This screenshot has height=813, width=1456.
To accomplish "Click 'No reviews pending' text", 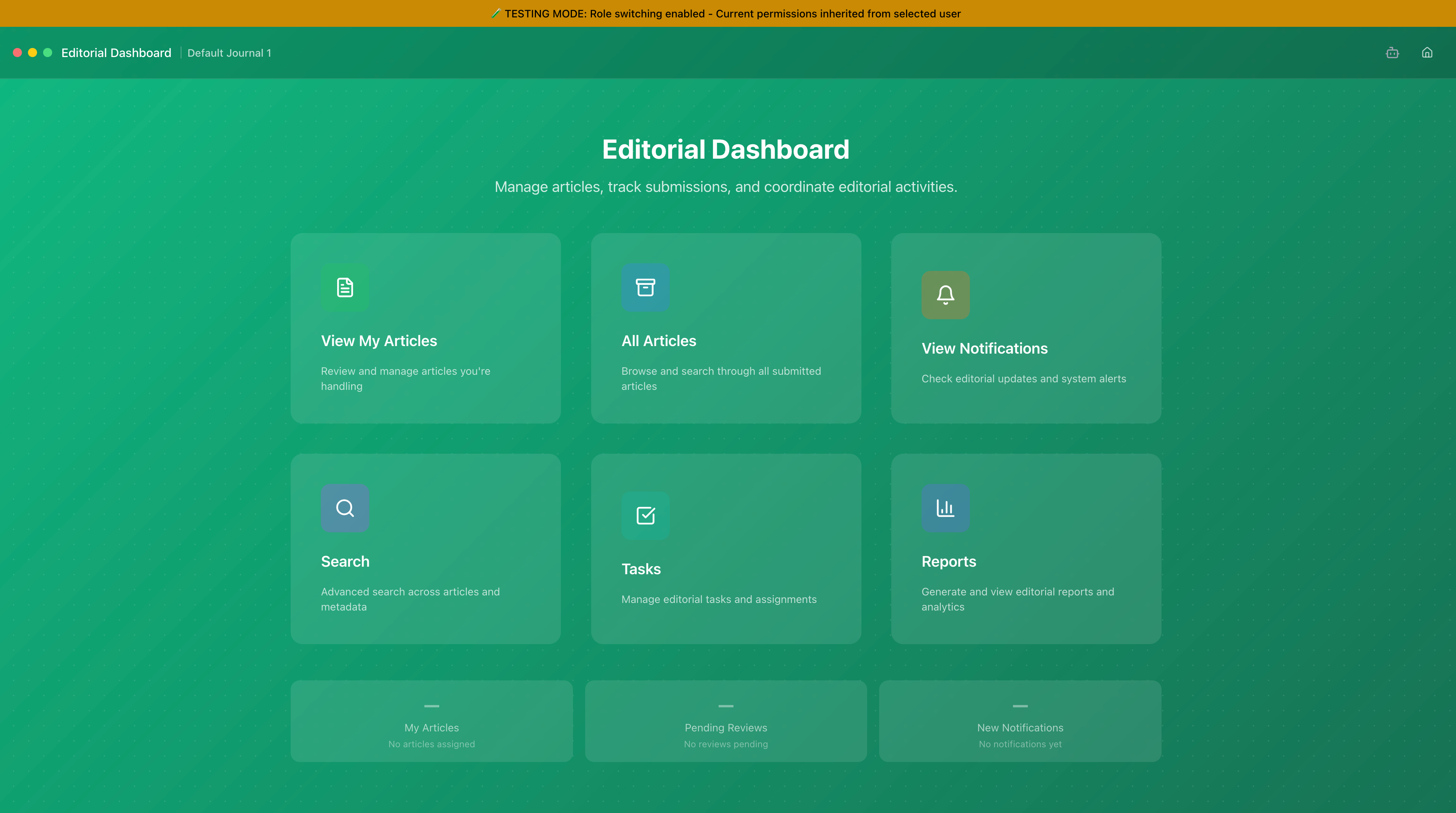I will point(726,744).
